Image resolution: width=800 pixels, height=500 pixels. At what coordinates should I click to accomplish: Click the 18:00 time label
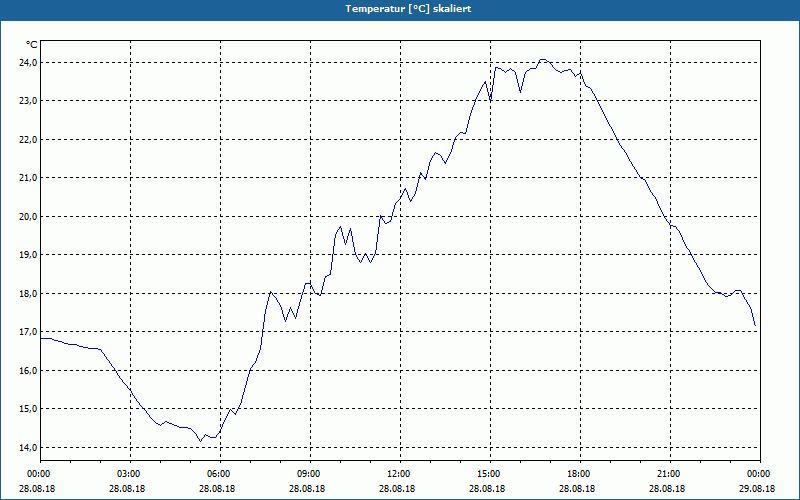click(579, 474)
